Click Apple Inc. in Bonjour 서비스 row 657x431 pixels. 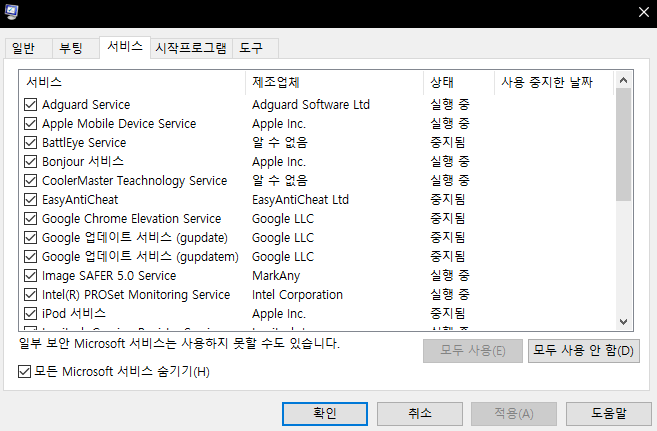click(279, 162)
